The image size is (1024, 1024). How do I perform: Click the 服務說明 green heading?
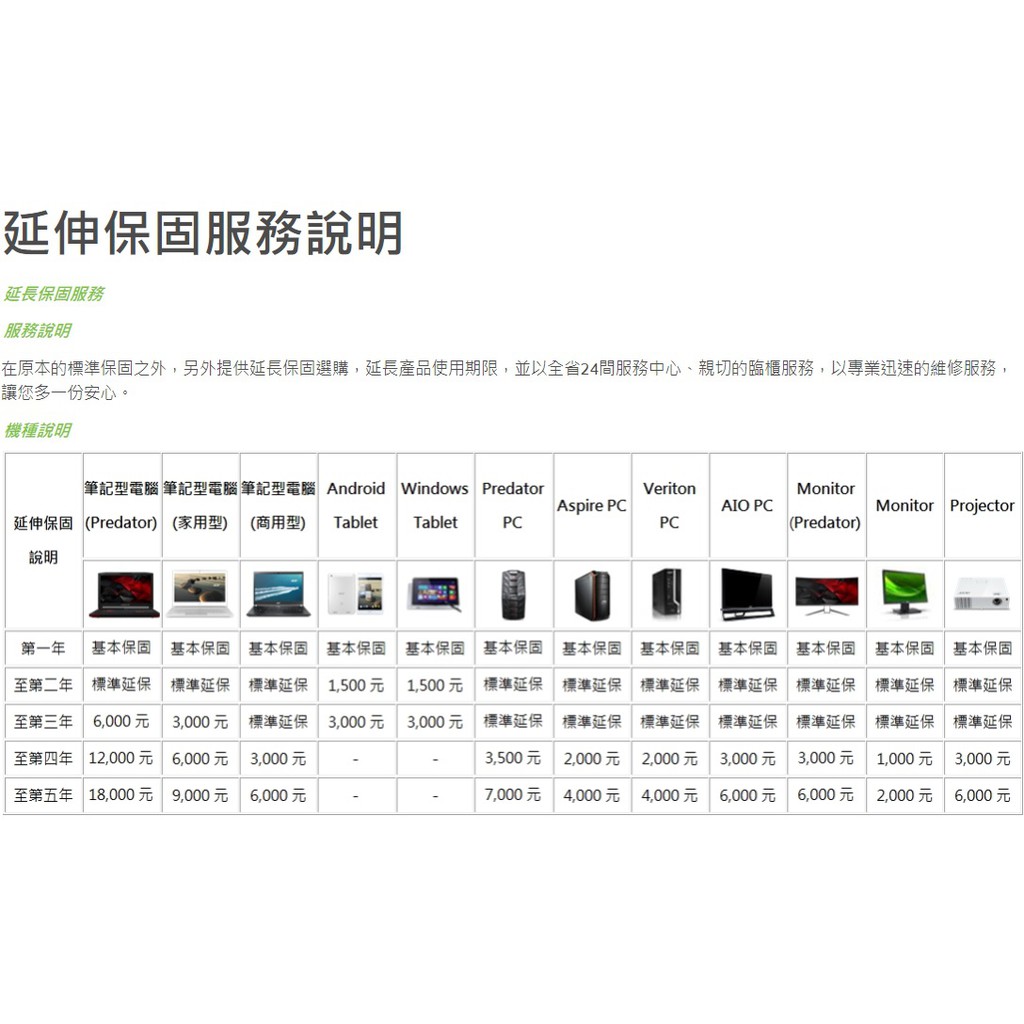click(x=37, y=331)
